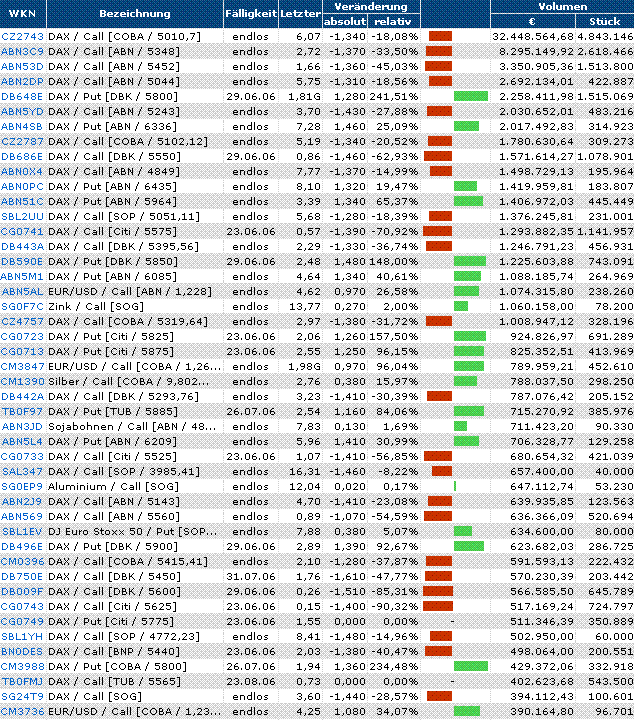Viewport: 634px width, 720px height.
Task: Click the Bezeichnung column header
Action: point(135,13)
